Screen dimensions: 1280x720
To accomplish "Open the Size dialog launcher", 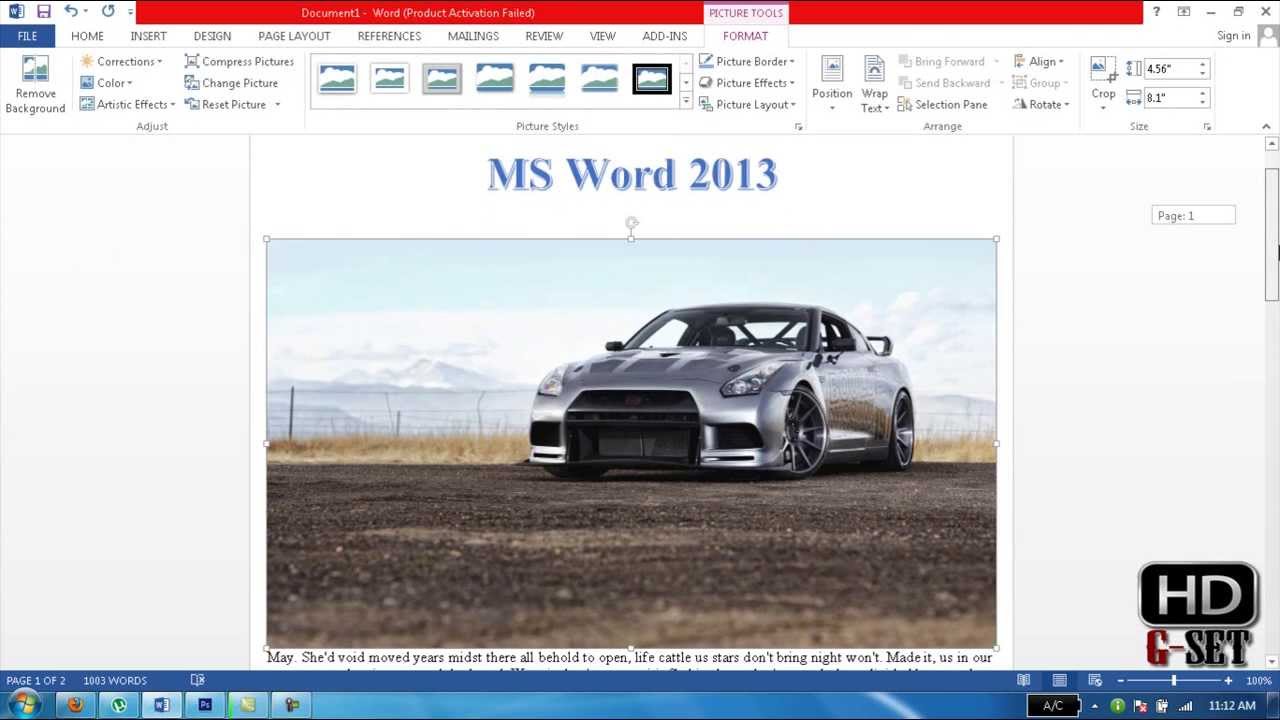I will coord(1207,127).
